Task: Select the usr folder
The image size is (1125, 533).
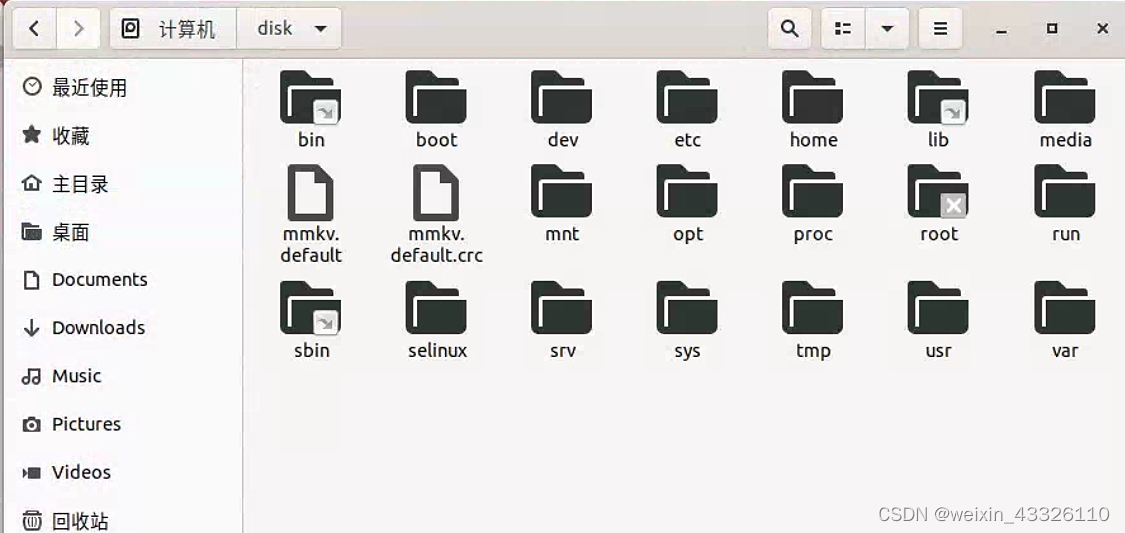Action: pyautogui.click(x=938, y=308)
